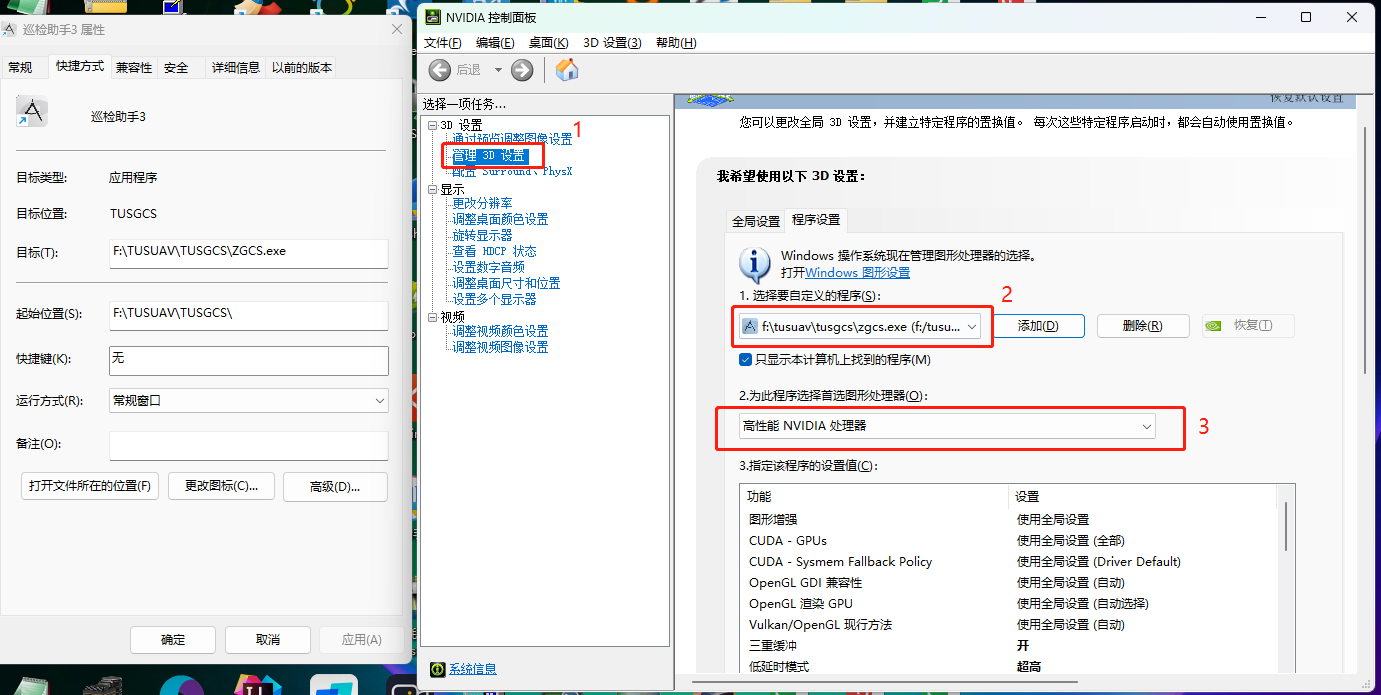Viewport: 1381px width, 695px height.
Task: Select 设置数字音频 in task tree
Action: [488, 267]
